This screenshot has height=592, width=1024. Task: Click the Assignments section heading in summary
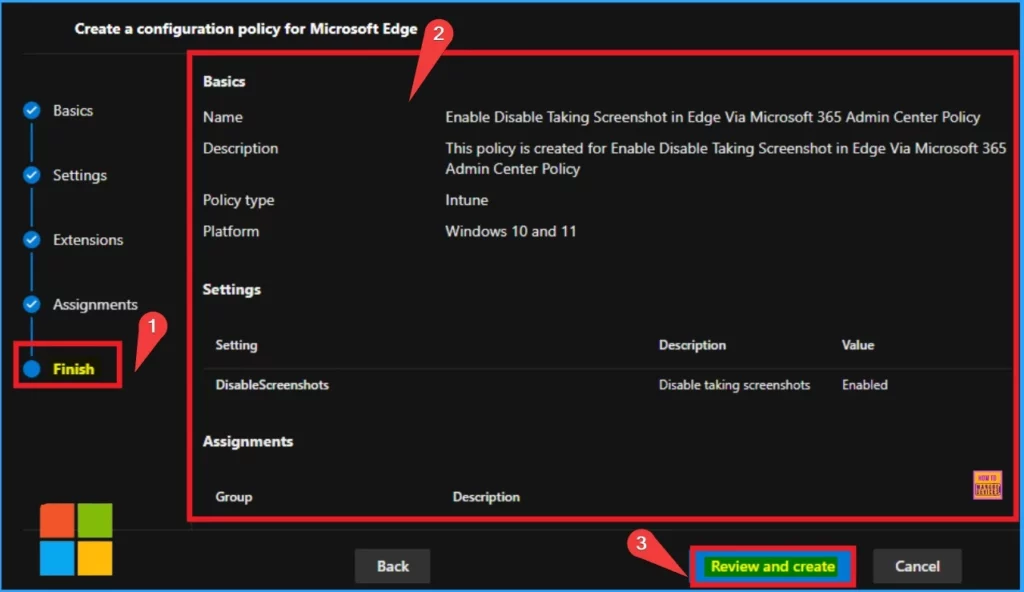pyautogui.click(x=248, y=442)
